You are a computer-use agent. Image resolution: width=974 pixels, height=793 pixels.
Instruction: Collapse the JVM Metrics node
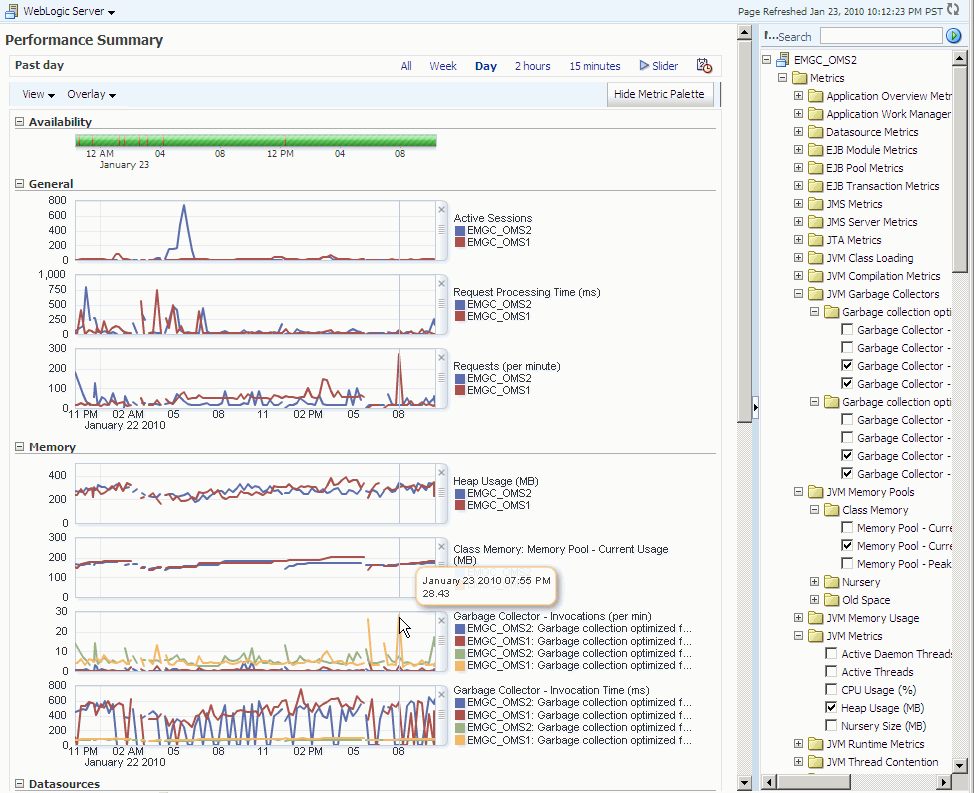click(x=799, y=635)
